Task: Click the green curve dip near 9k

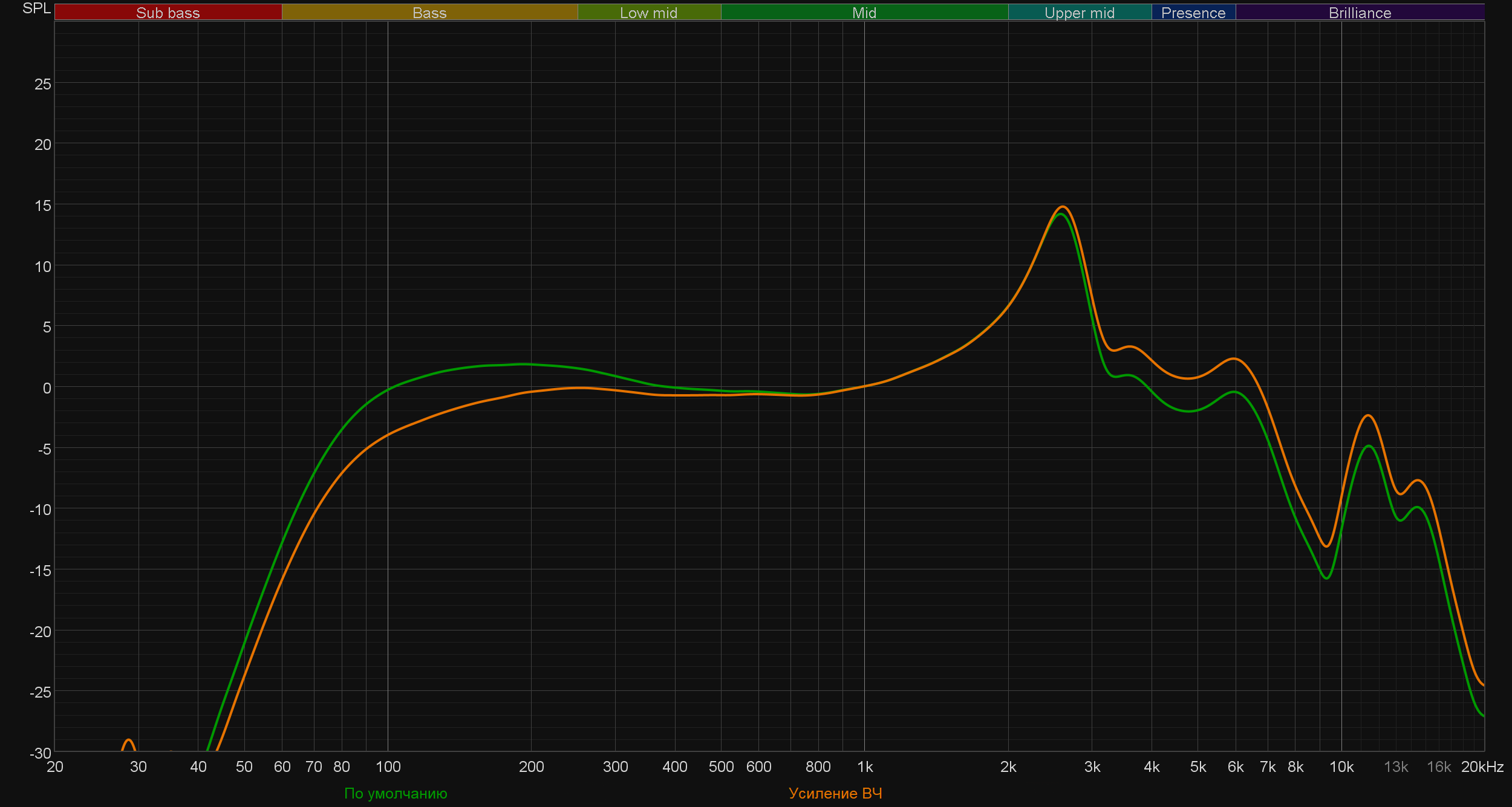Action: click(x=1326, y=578)
